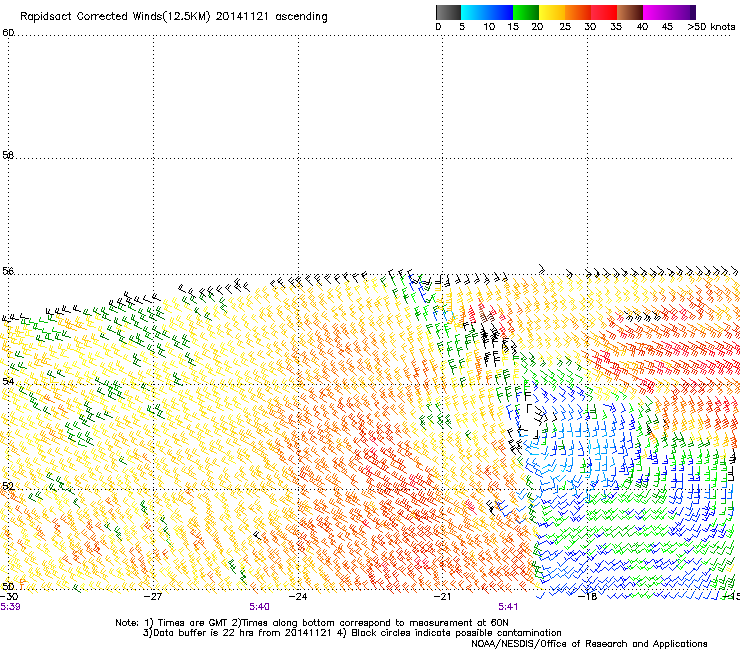This screenshot has height=650, width=740.
Task: Select the gray 0-5 knots legend color
Action: click(448, 12)
